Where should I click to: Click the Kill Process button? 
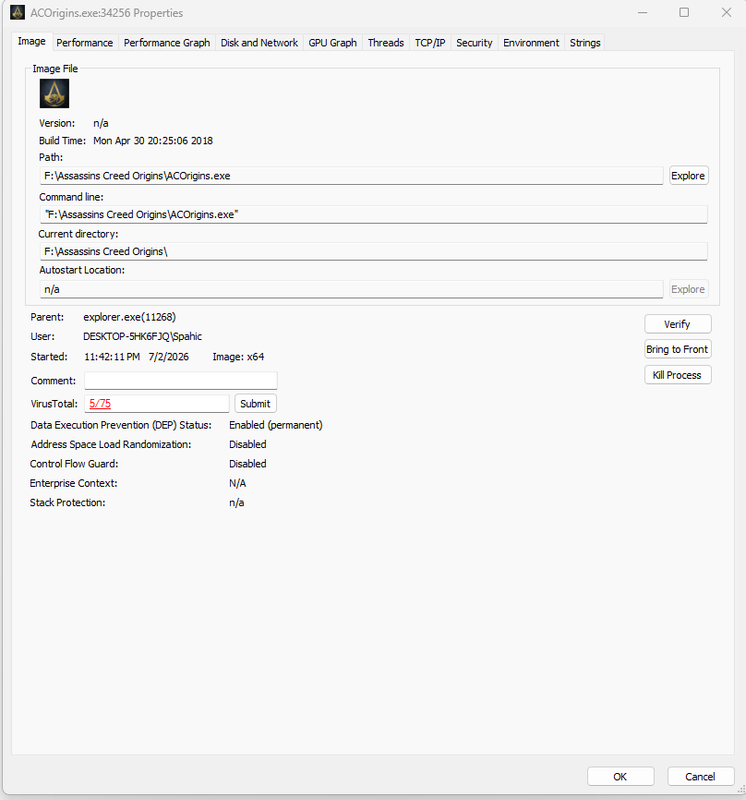[678, 375]
